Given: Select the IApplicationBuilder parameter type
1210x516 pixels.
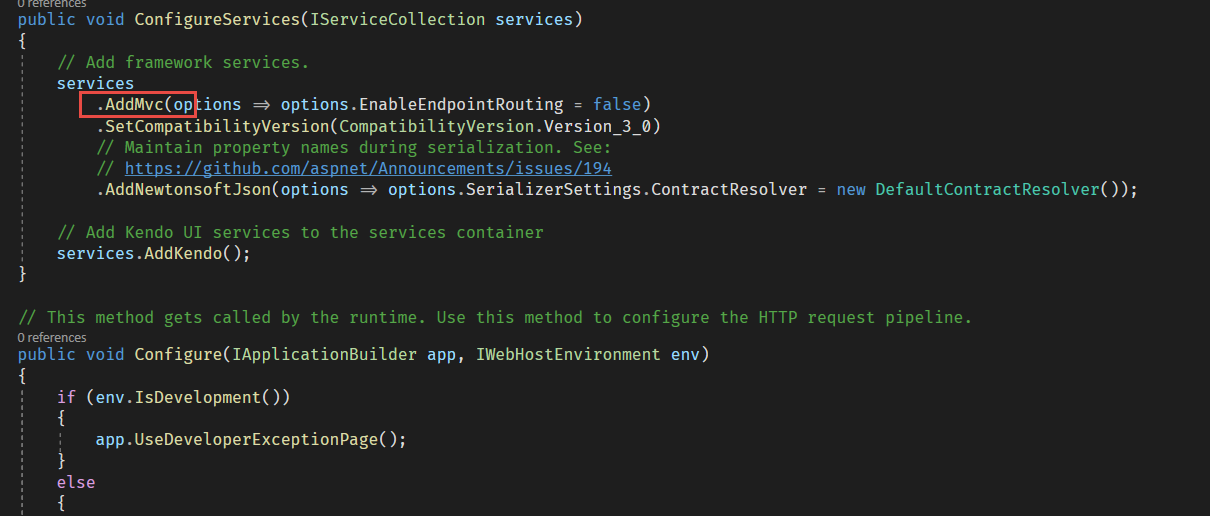Looking at the screenshot, I should point(320,354).
